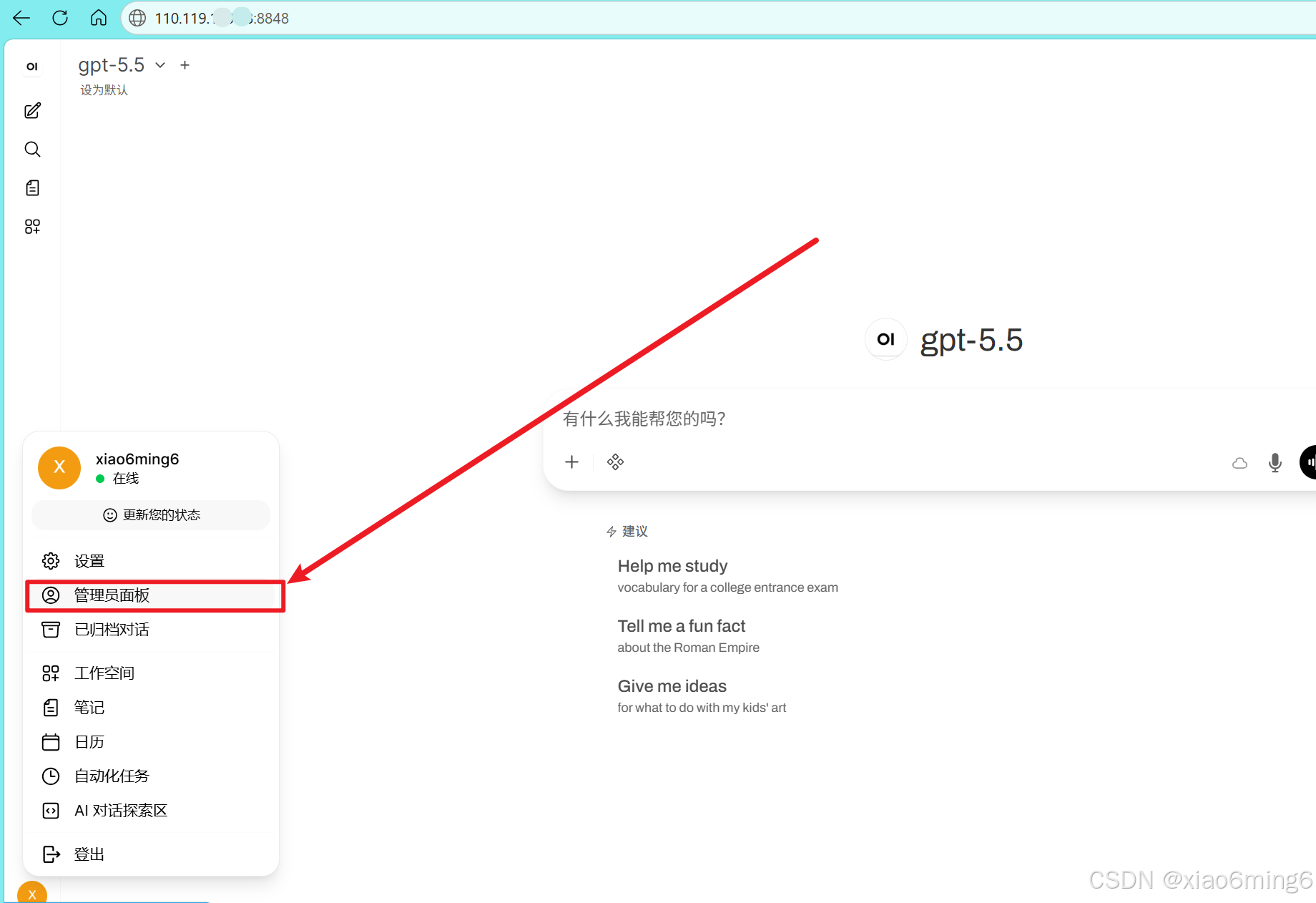
Task: Select the Give me ideas suggestion
Action: pyautogui.click(x=702, y=696)
